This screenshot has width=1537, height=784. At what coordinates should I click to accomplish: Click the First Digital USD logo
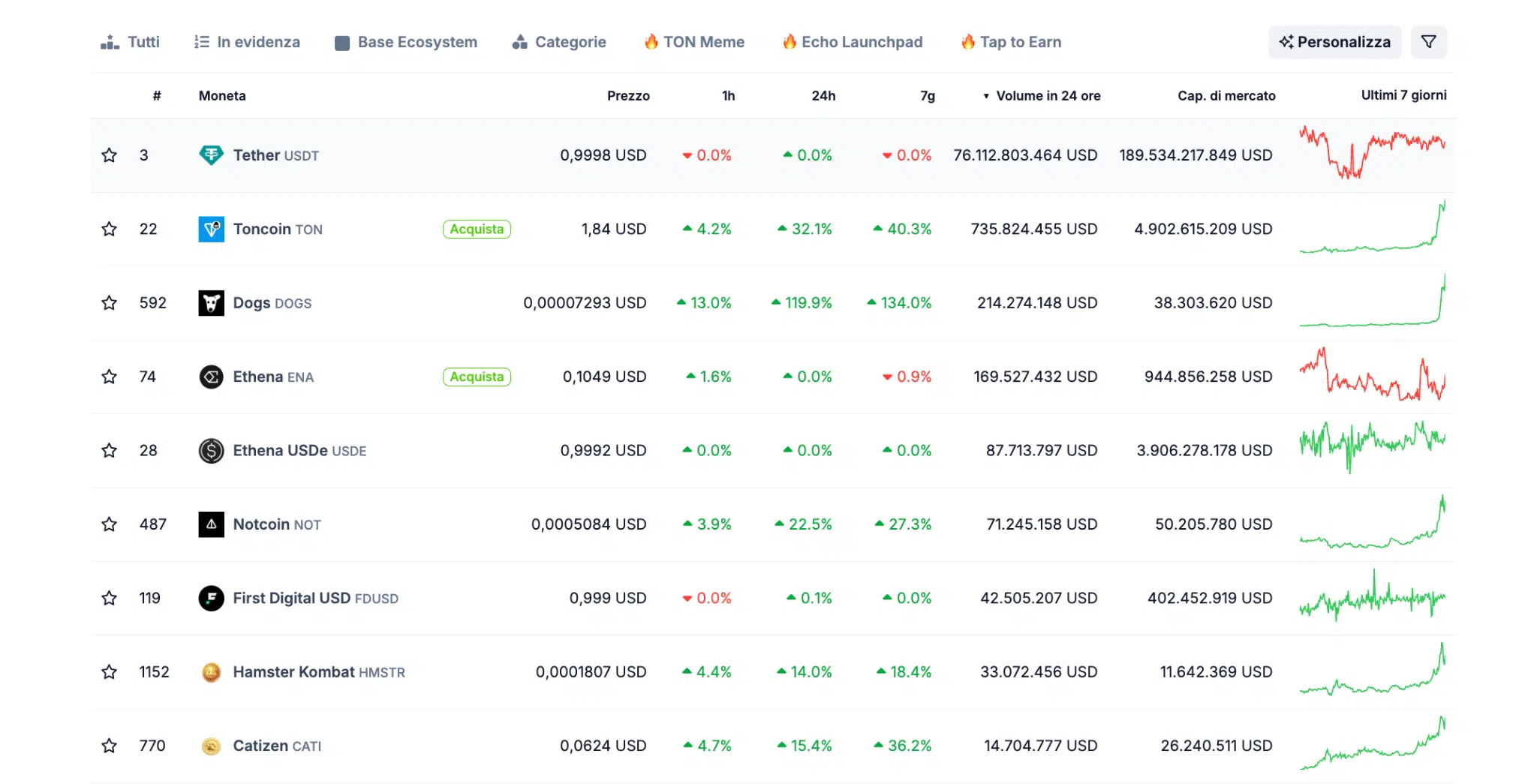211,598
